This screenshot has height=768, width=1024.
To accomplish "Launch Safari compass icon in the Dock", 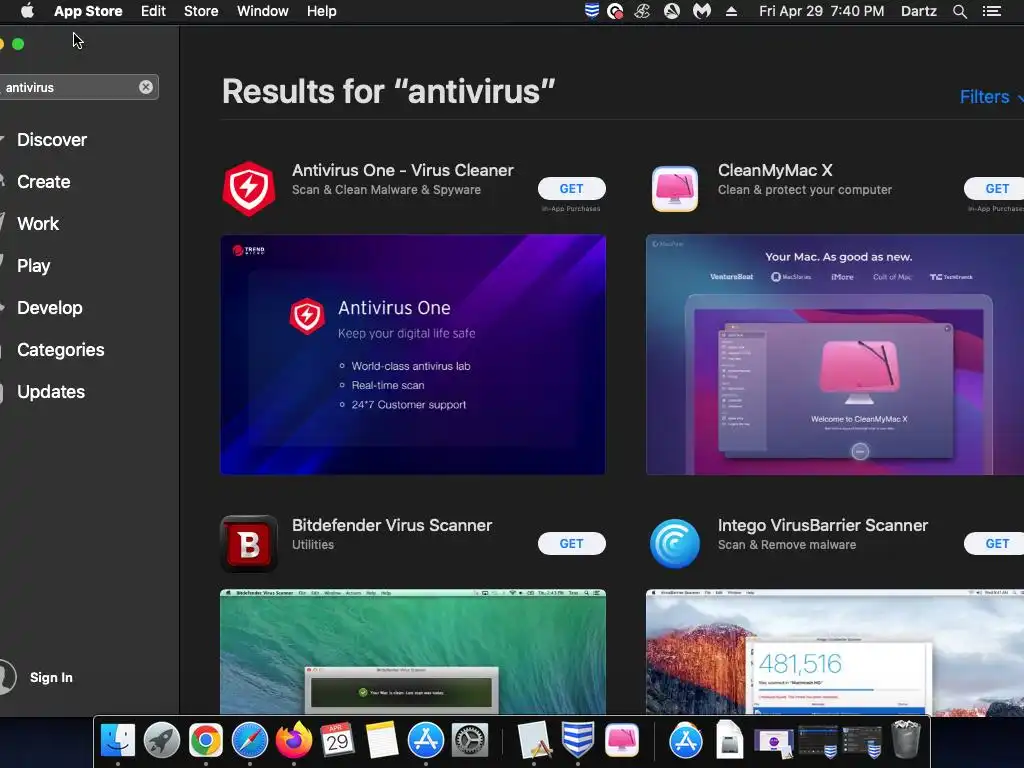I will (249, 741).
